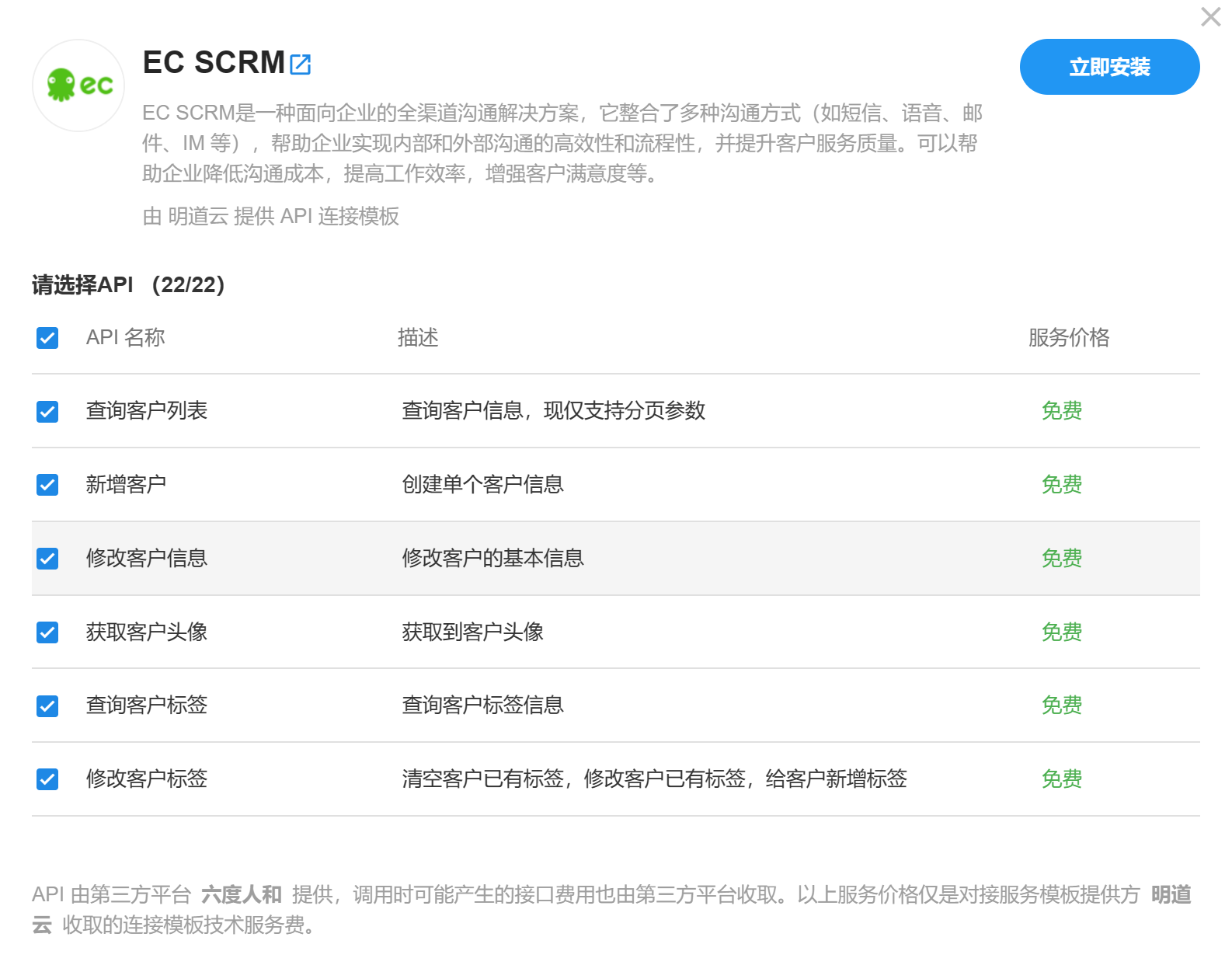The width and height of the screenshot is (1232, 972).
Task: Close the dialog with the X icon
Action: (x=1210, y=17)
